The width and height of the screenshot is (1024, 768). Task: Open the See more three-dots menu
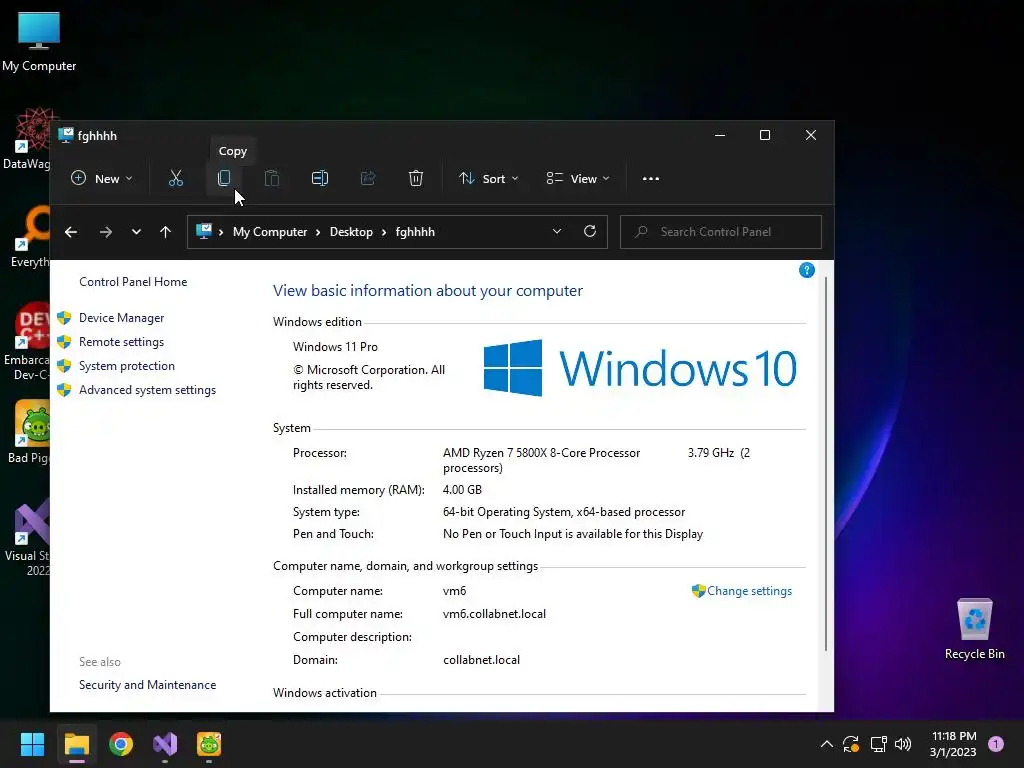(x=650, y=179)
